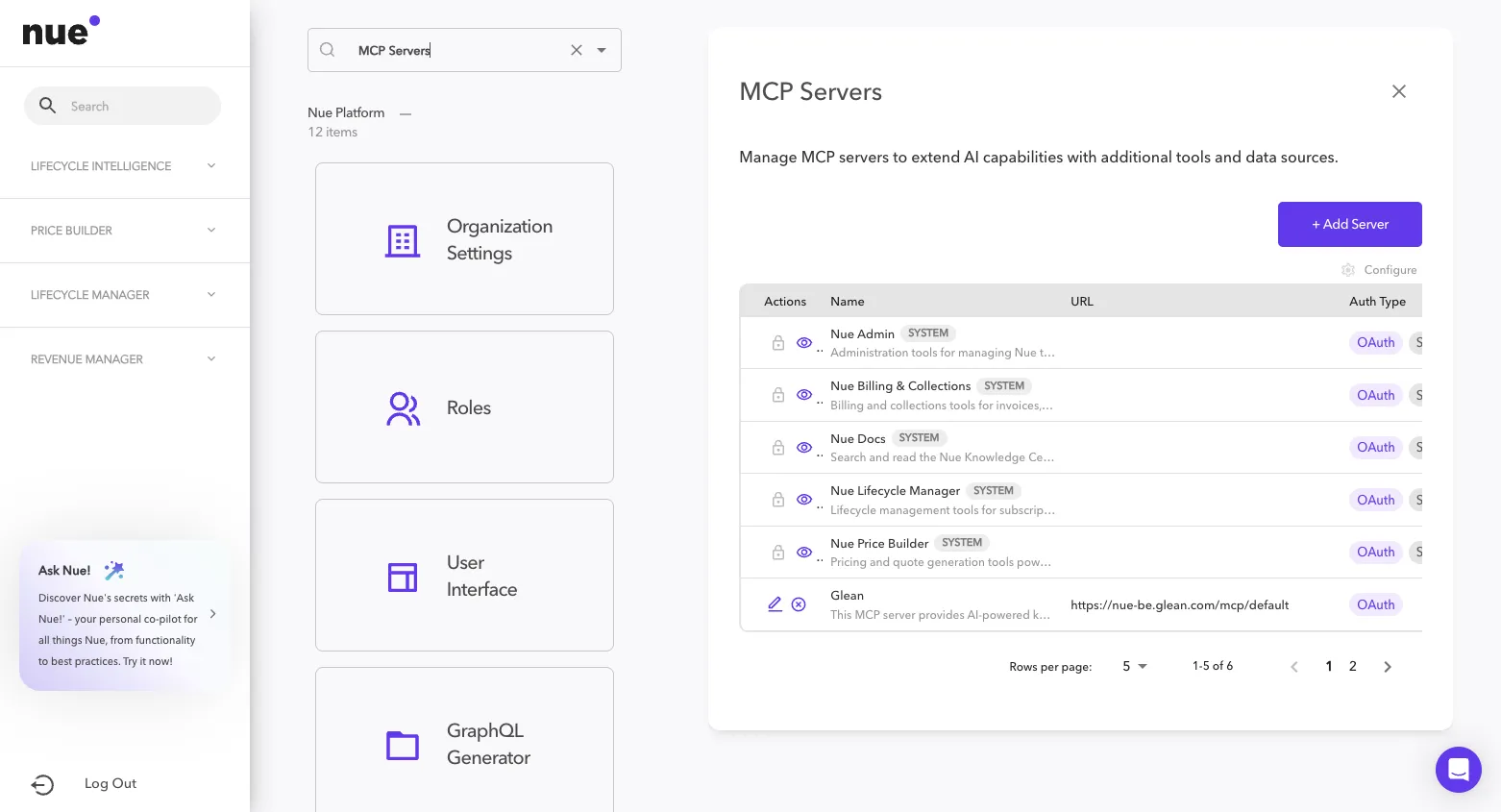Open the rows per page dropdown
The image size is (1501, 812).
(1135, 666)
